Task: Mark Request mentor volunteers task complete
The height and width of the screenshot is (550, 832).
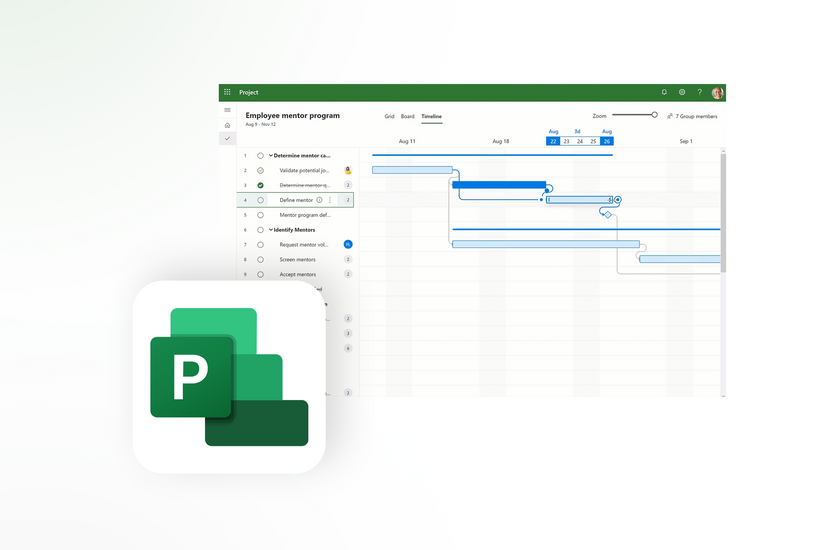Action: [260, 245]
